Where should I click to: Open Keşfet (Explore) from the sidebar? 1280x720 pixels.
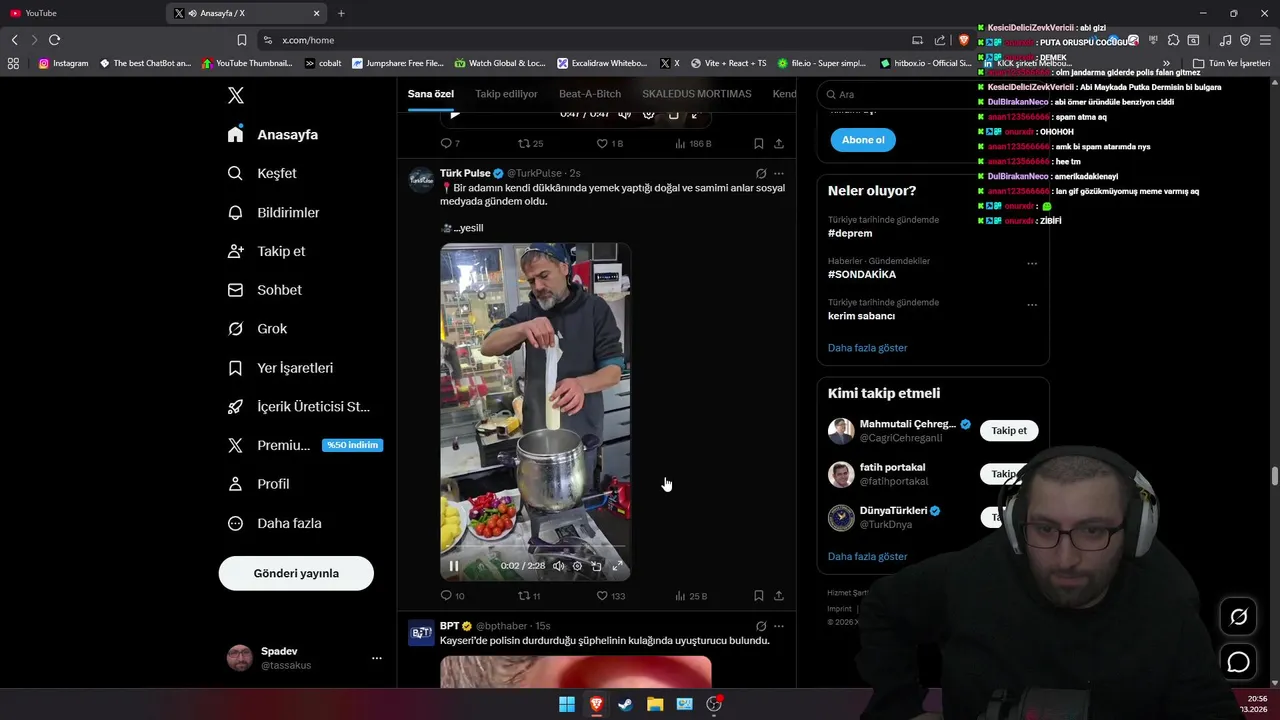[263, 173]
